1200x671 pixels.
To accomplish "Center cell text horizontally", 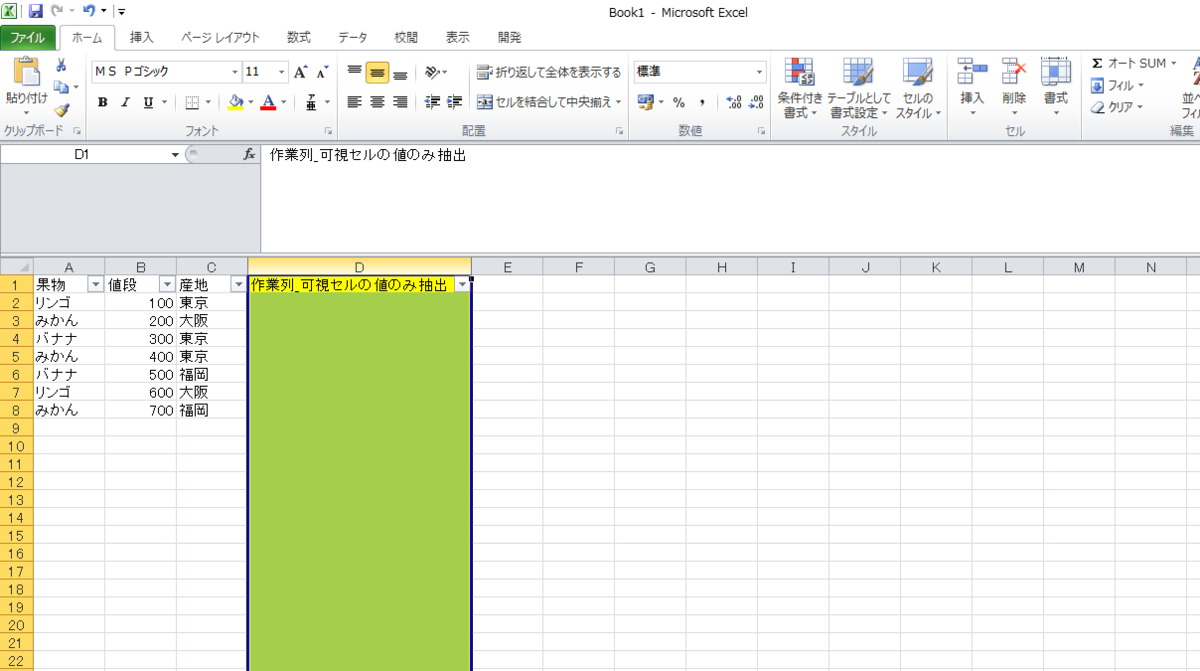I will tap(377, 102).
